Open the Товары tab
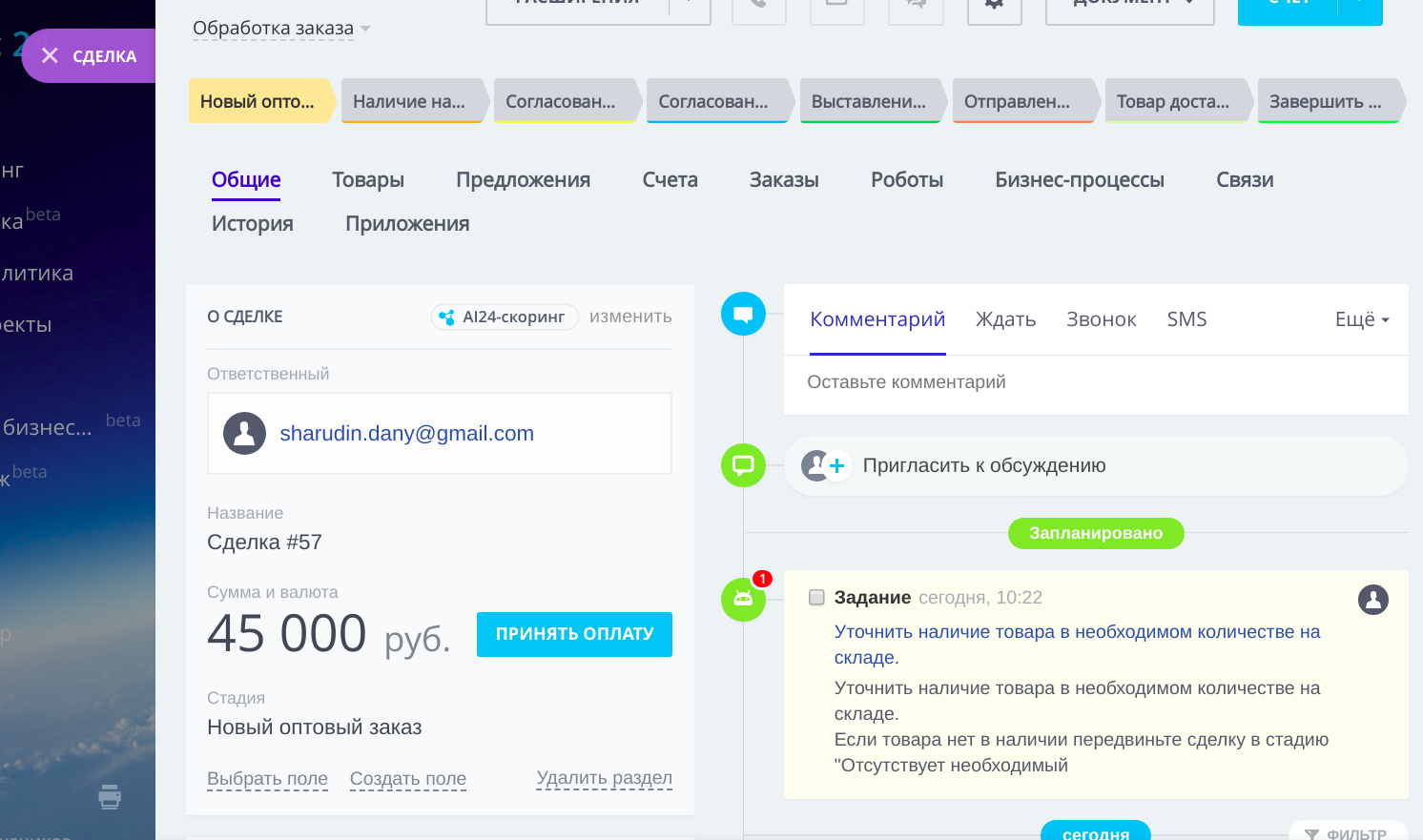This screenshot has width=1423, height=840. pyautogui.click(x=368, y=180)
